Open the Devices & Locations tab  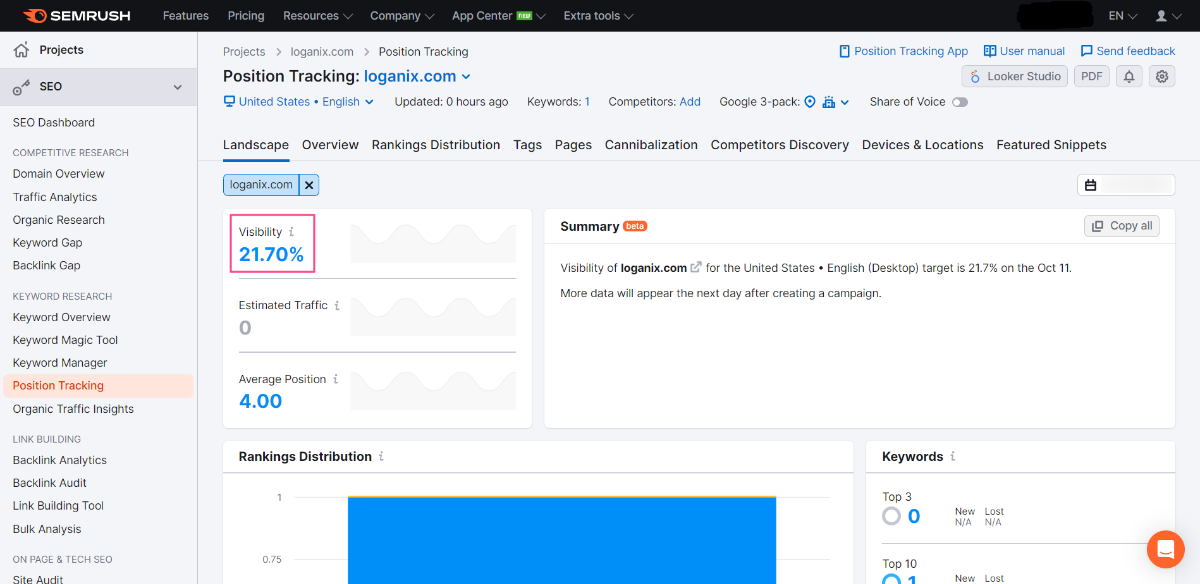click(x=923, y=145)
